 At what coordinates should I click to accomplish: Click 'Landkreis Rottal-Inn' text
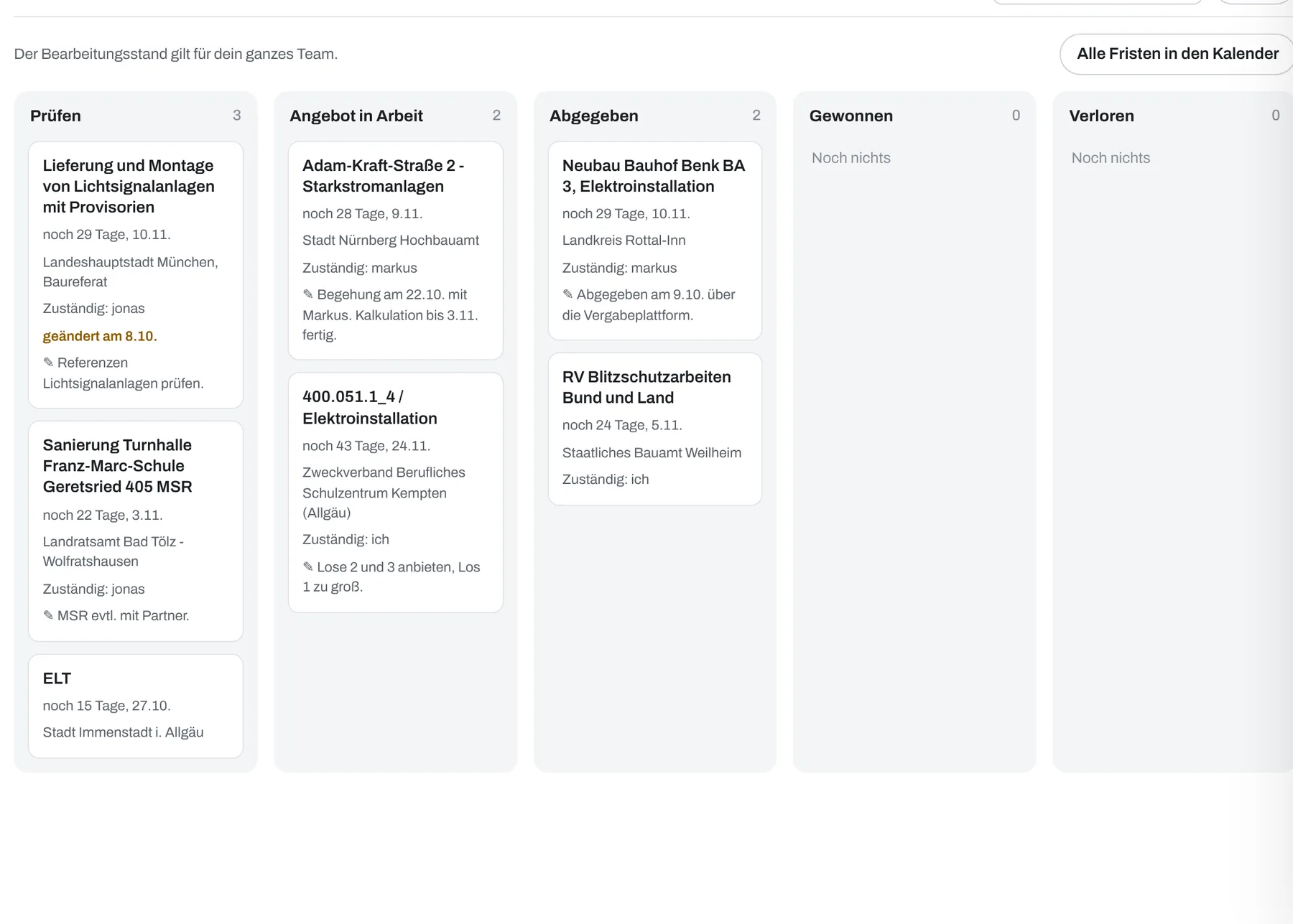point(624,241)
